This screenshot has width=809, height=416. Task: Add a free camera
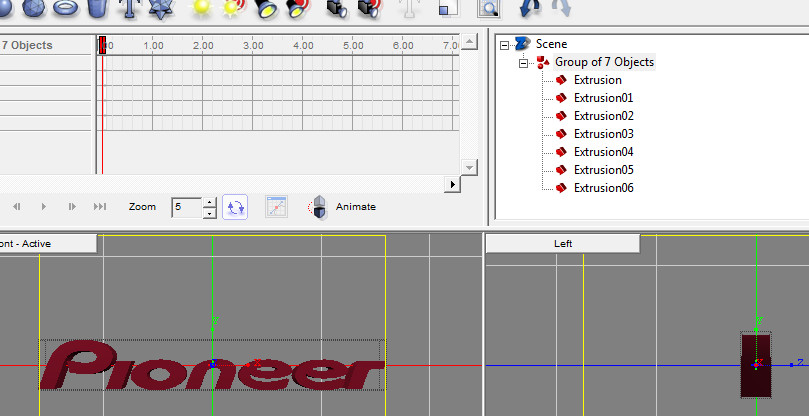(x=337, y=9)
